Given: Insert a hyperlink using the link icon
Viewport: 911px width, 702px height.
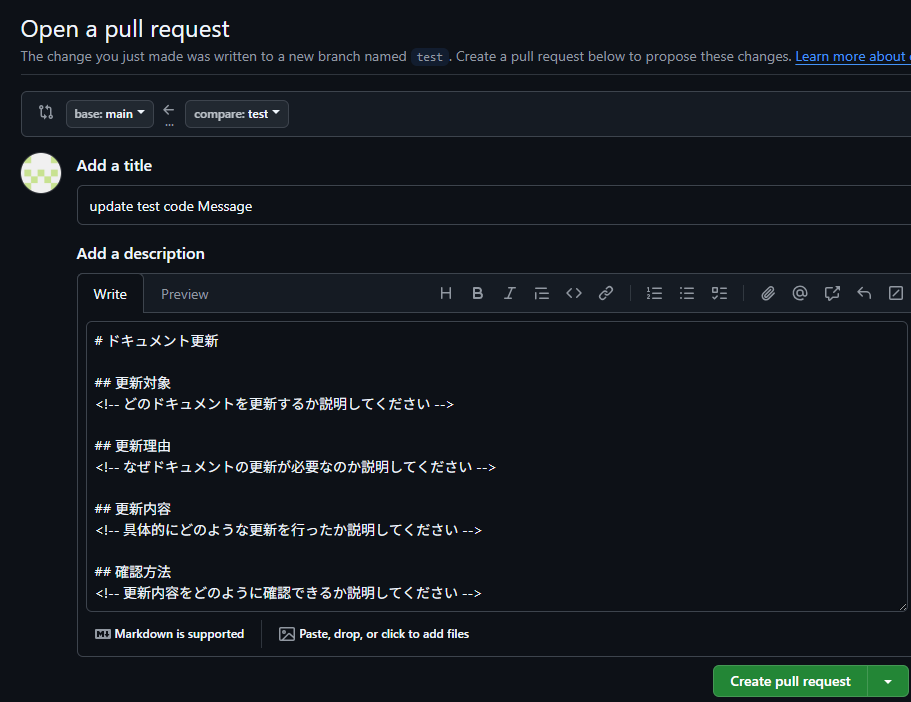Looking at the screenshot, I should [605, 293].
